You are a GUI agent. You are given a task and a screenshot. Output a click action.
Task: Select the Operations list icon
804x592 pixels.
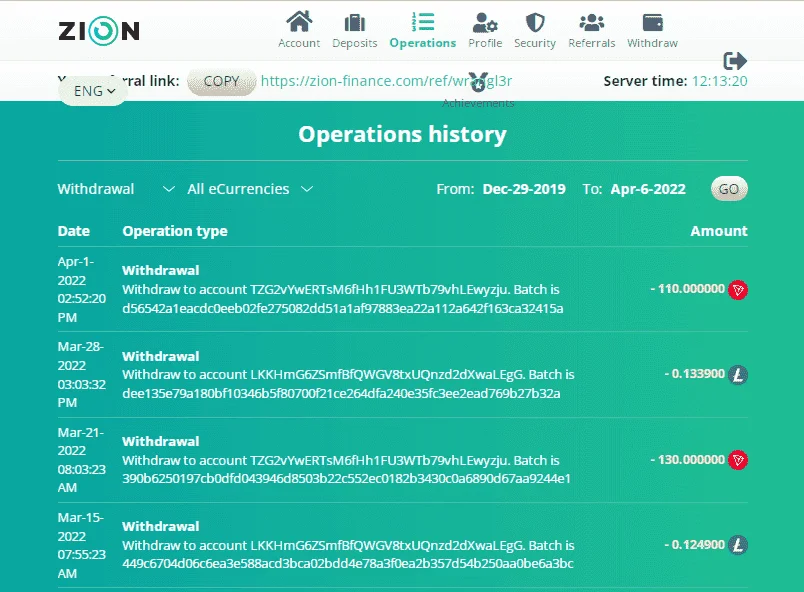(423, 22)
